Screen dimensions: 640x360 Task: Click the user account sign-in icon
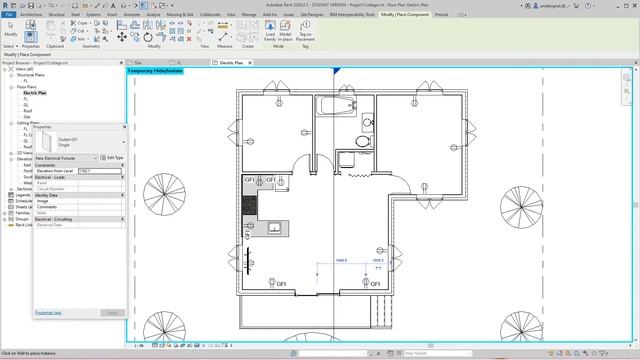pyautogui.click(x=536, y=6)
